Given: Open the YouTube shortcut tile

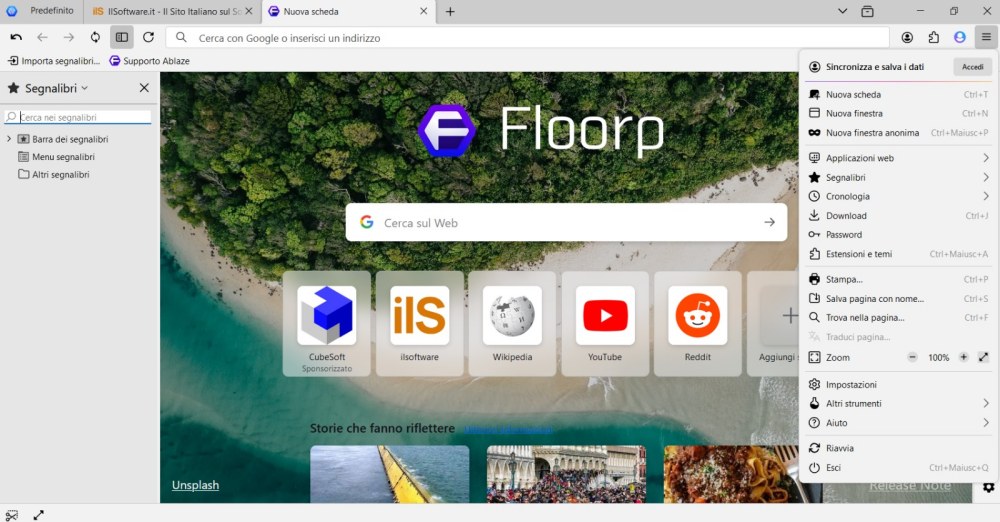Looking at the screenshot, I should [605, 324].
